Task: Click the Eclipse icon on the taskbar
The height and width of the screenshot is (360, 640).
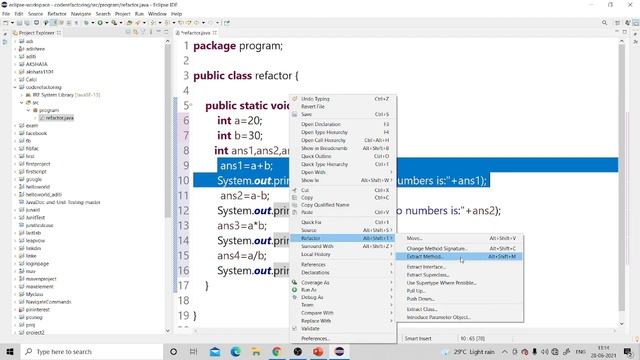Action: tap(339, 351)
